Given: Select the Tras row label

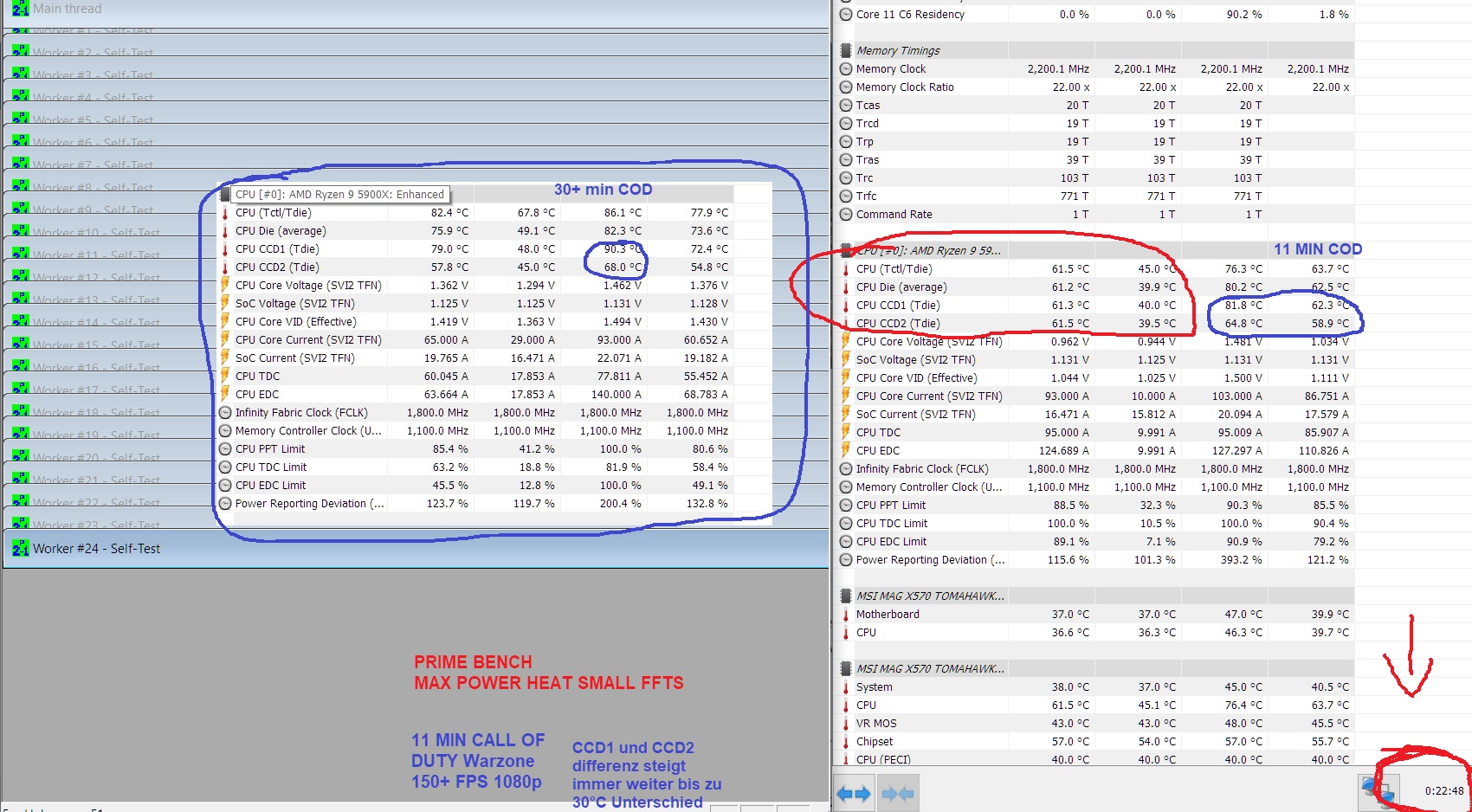Looking at the screenshot, I should 868,159.
